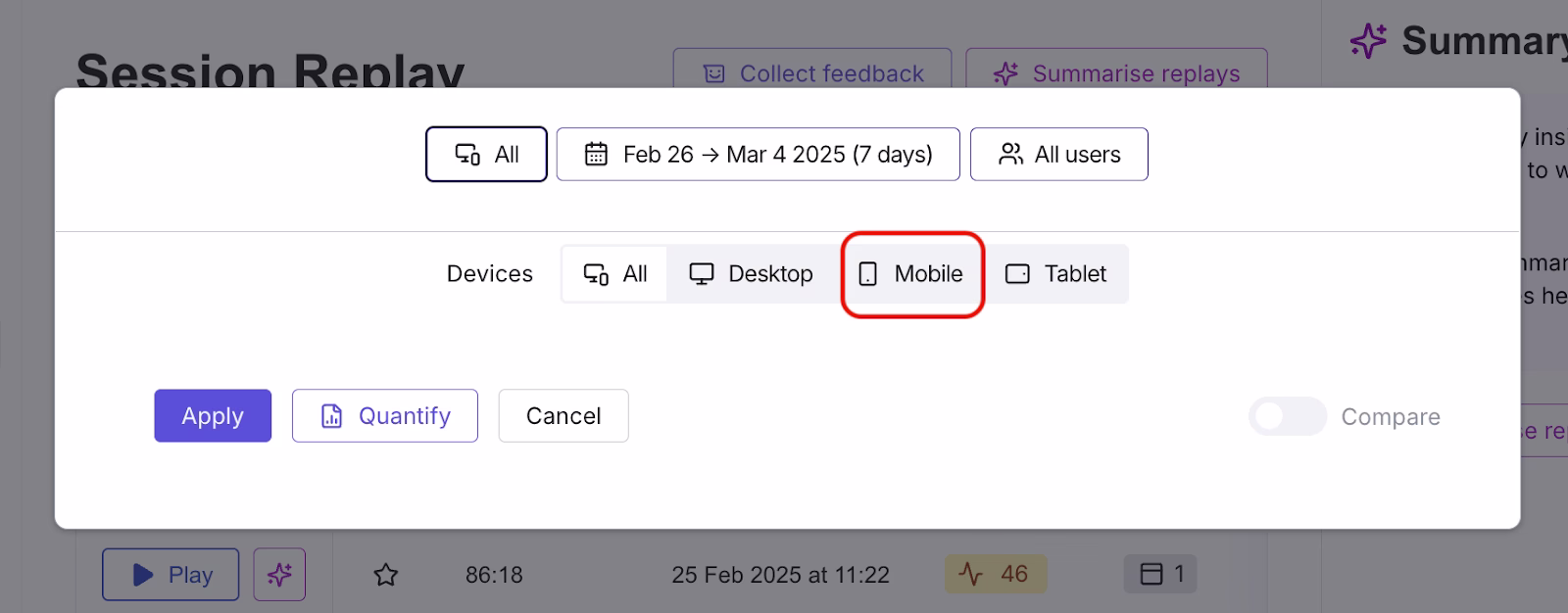Screen dimensions: 1568x613
Task: Click the calendar icon in the date range
Action: click(595, 154)
